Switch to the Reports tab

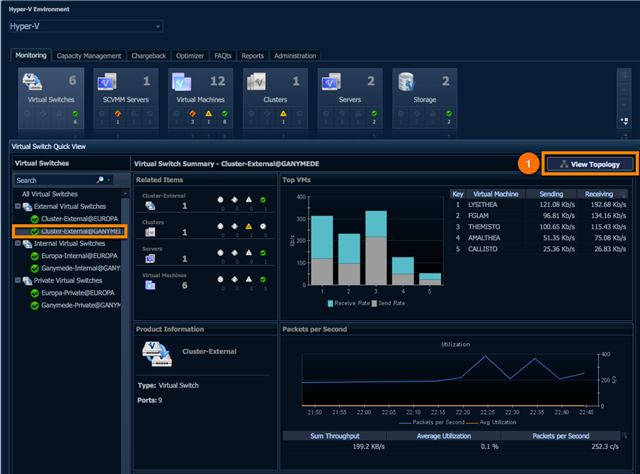[x=253, y=56]
